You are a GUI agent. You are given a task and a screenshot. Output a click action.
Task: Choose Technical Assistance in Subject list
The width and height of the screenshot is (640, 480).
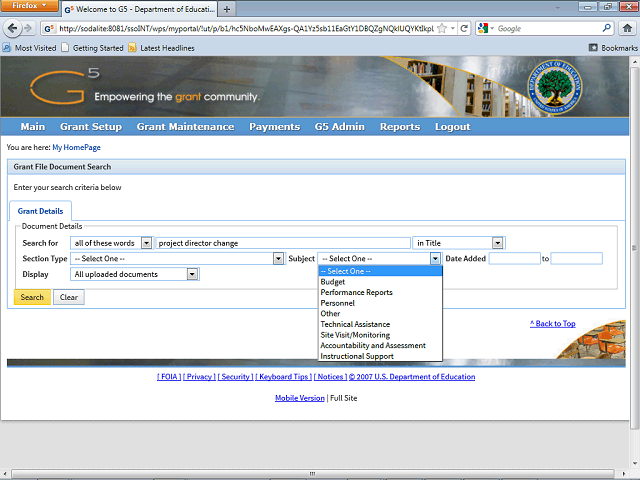click(380, 324)
